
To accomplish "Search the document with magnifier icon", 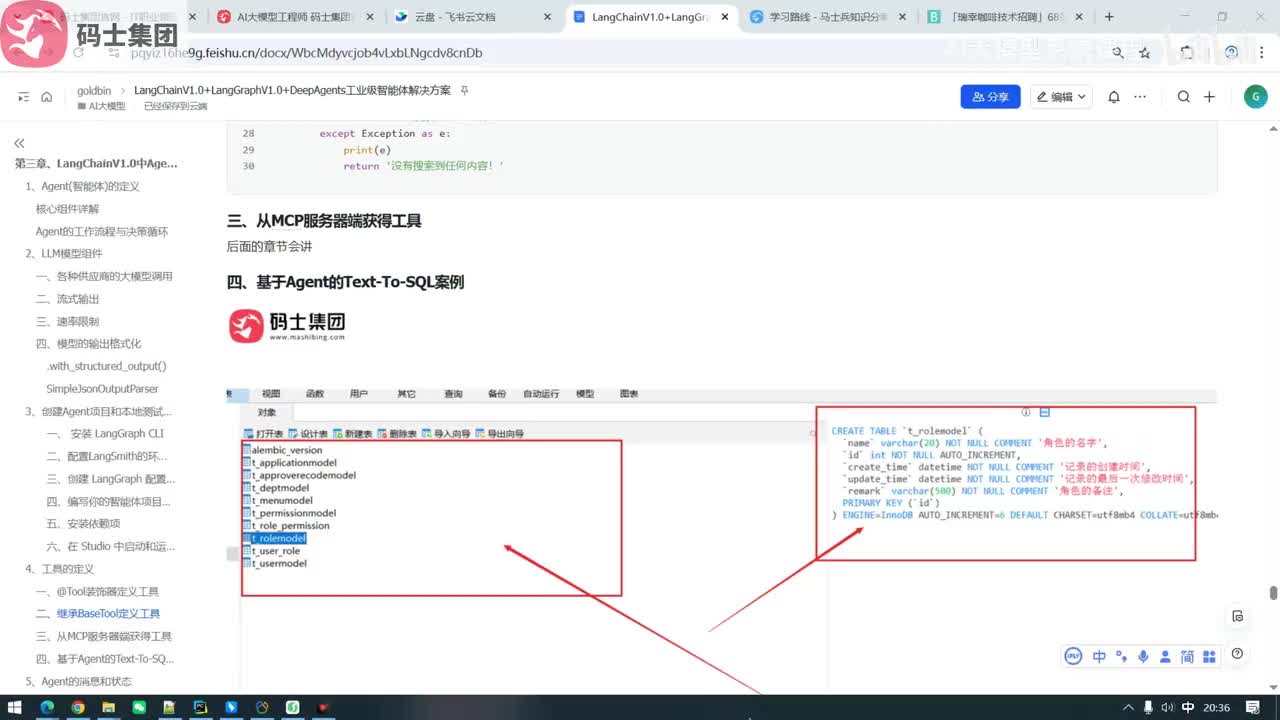I will (1184, 97).
